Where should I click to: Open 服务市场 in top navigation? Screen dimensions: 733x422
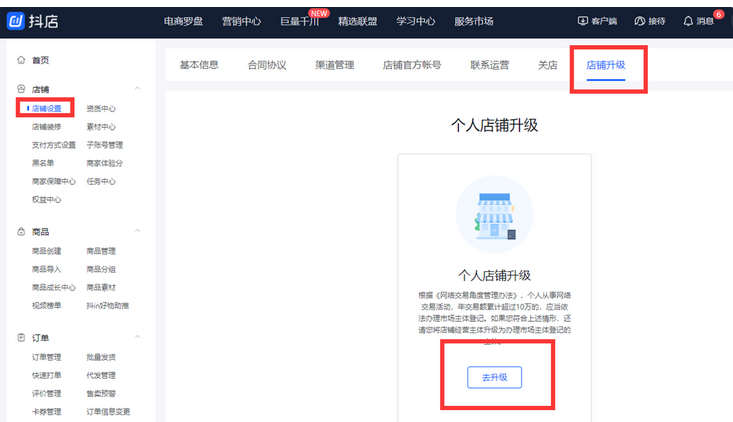pyautogui.click(x=474, y=21)
